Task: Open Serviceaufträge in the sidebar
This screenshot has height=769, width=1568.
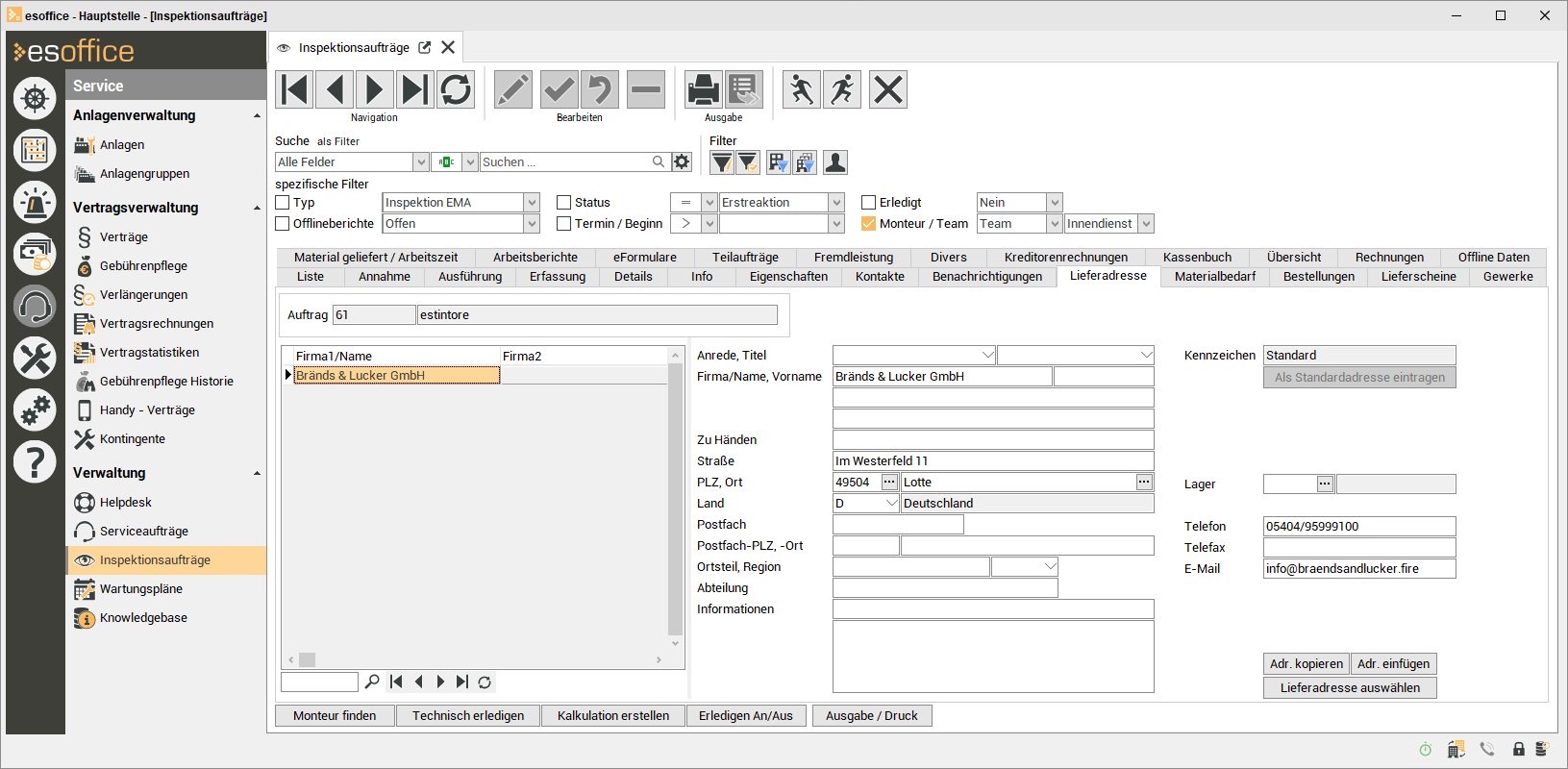Action: tap(144, 531)
